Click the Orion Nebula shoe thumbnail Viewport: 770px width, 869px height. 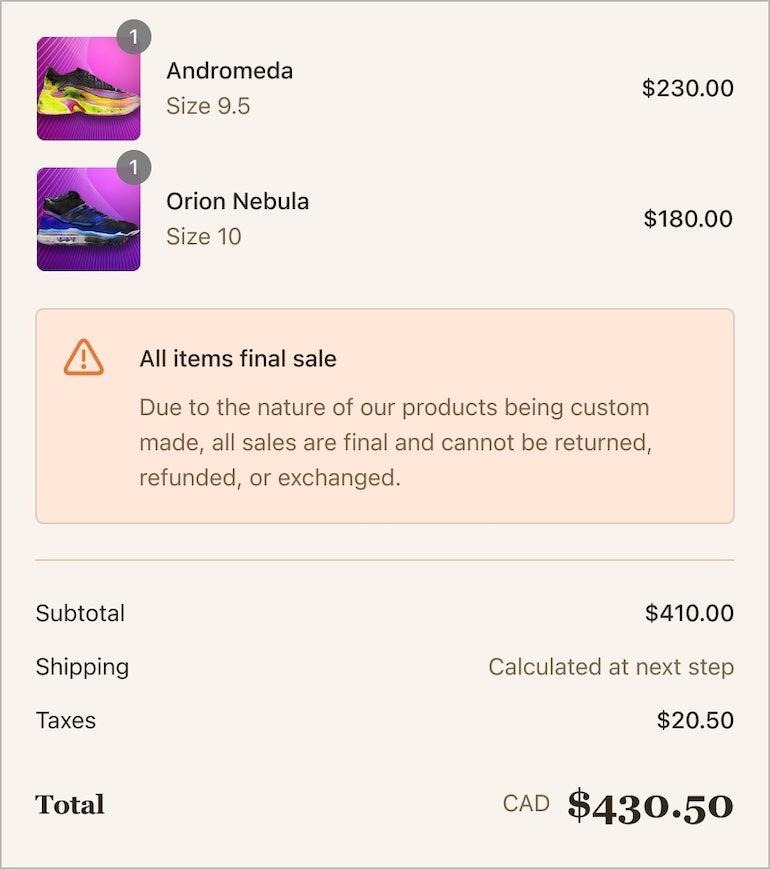pos(88,219)
